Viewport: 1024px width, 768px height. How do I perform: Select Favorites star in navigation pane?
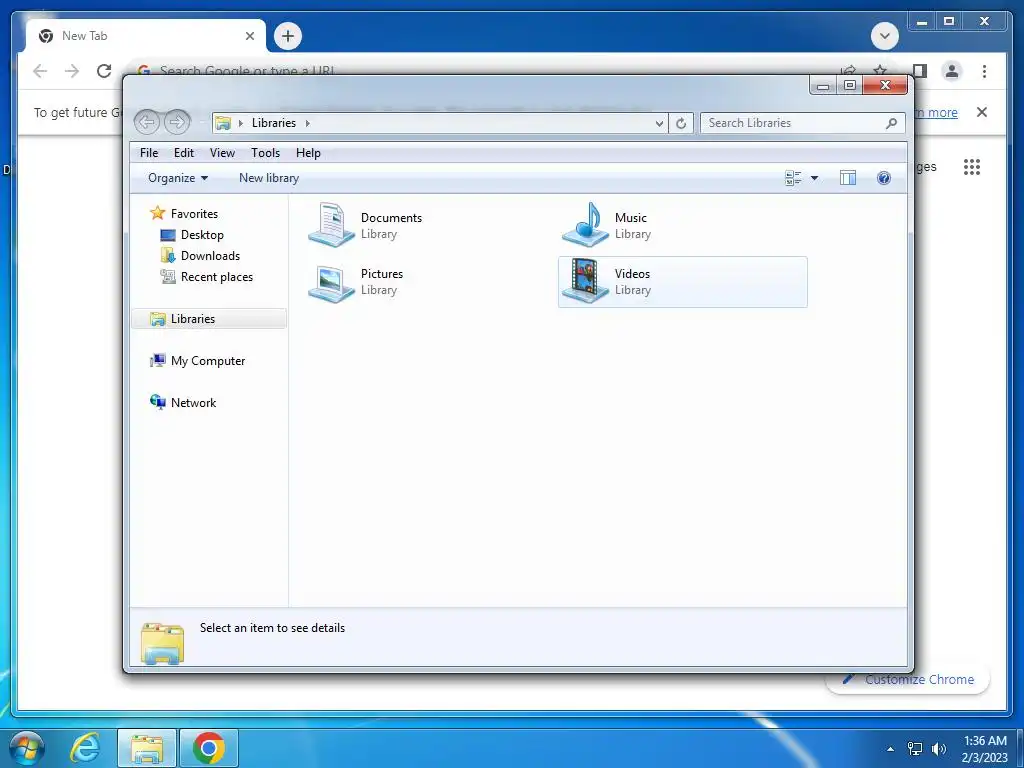pyautogui.click(x=157, y=213)
